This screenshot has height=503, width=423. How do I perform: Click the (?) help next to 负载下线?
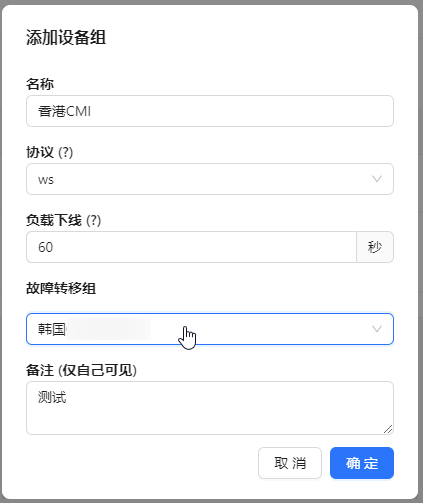point(94,221)
